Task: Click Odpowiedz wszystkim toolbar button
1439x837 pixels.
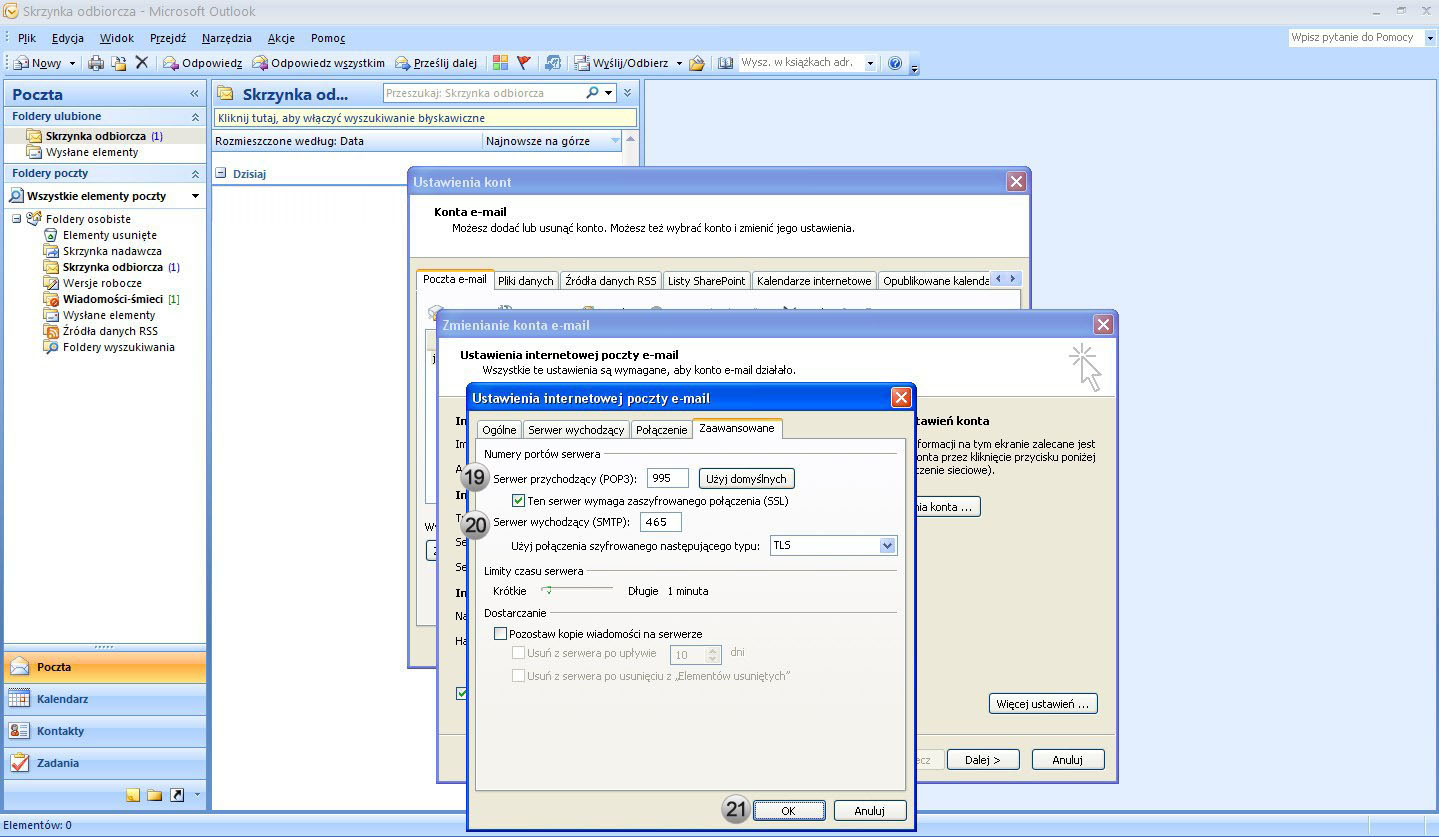Action: 318,63
